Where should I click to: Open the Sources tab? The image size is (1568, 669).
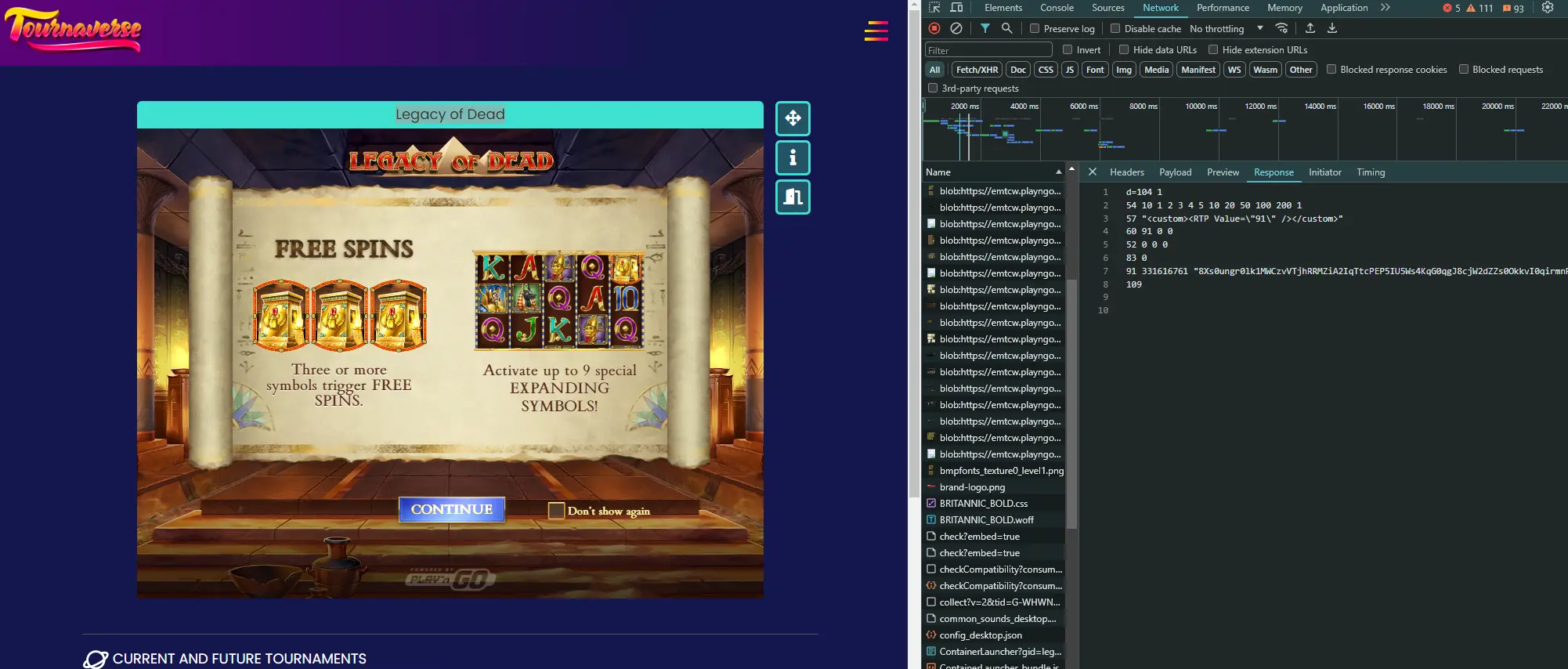coord(1108,8)
